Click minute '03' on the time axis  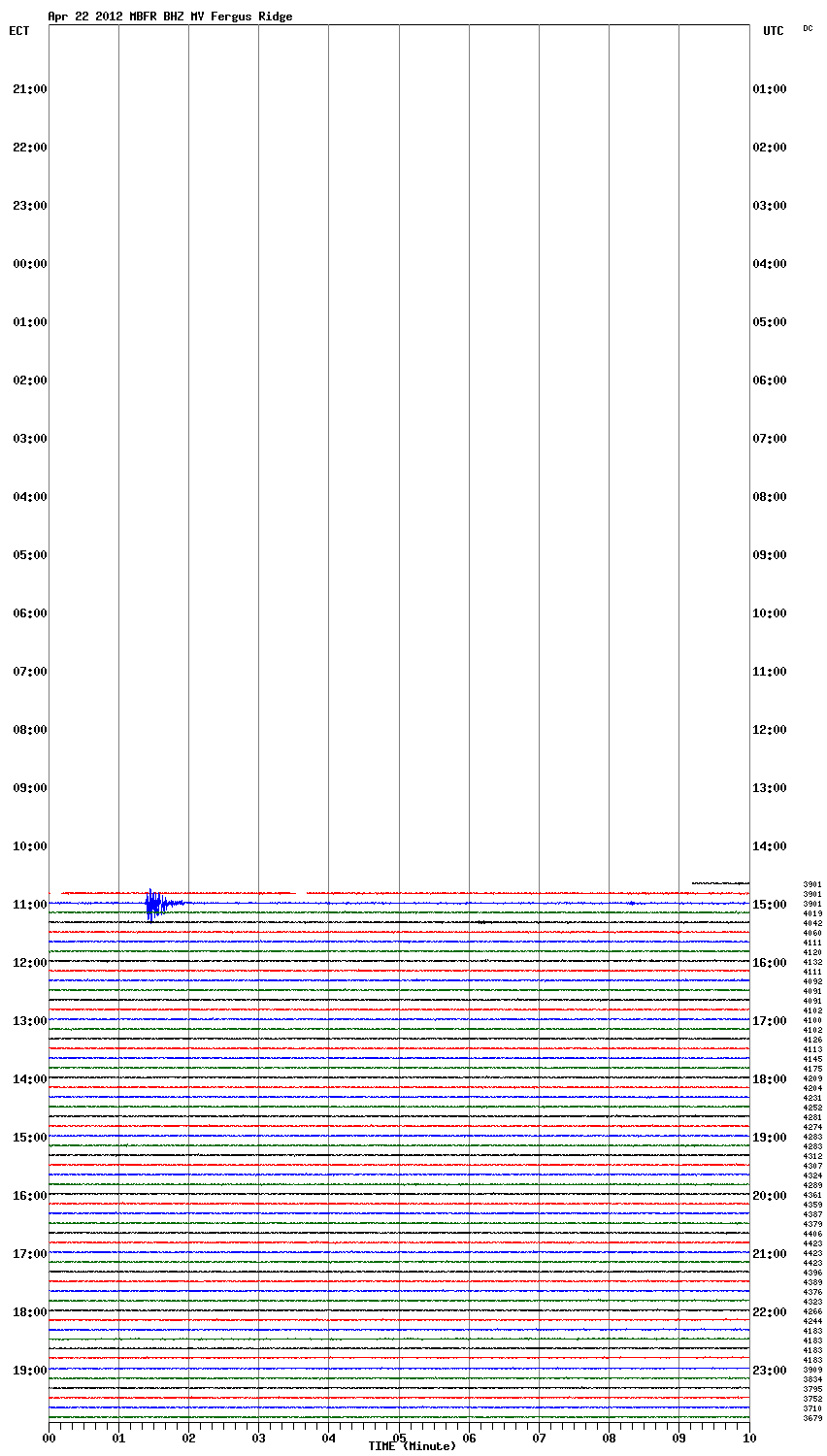[258, 1439]
